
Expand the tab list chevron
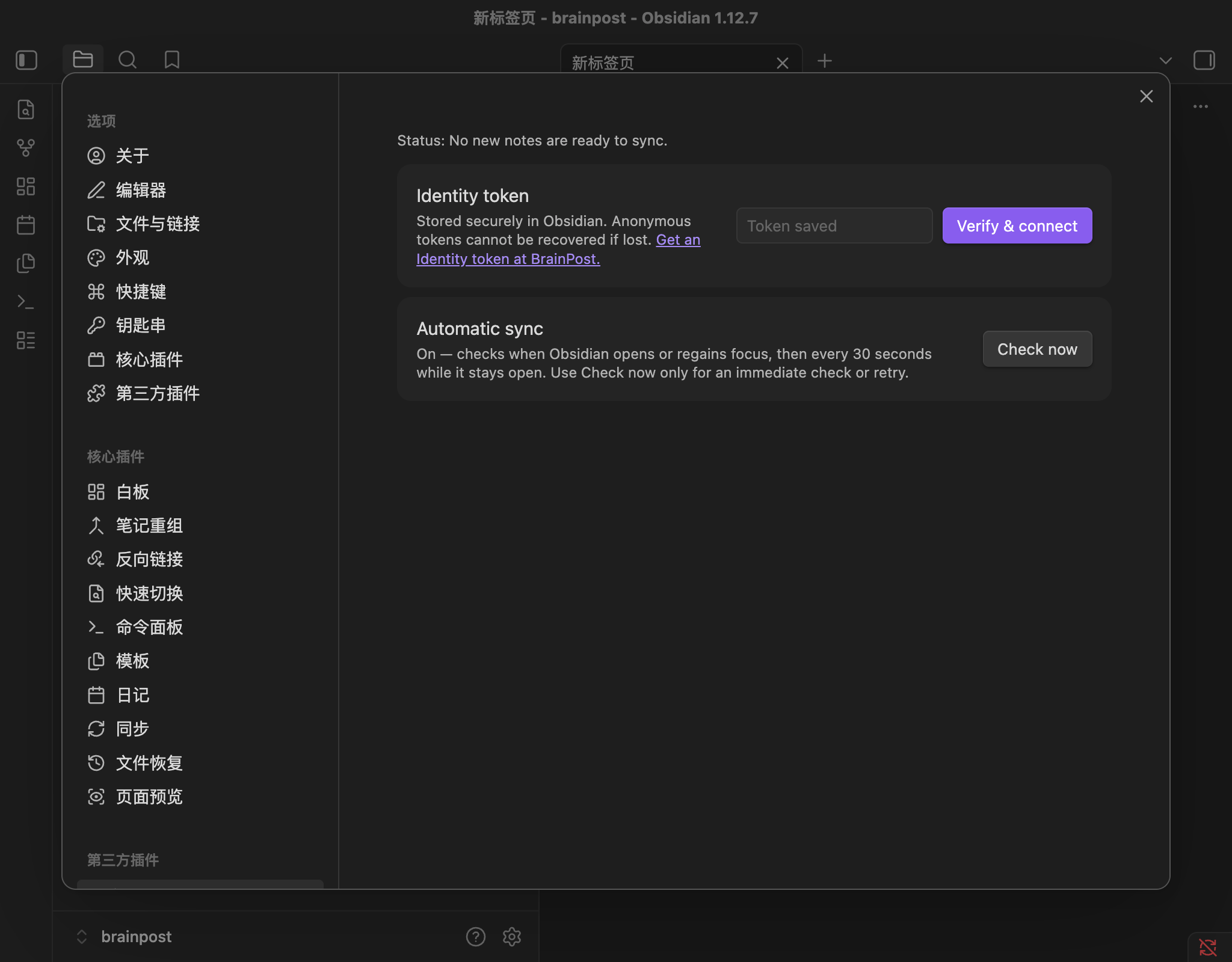point(1166,61)
